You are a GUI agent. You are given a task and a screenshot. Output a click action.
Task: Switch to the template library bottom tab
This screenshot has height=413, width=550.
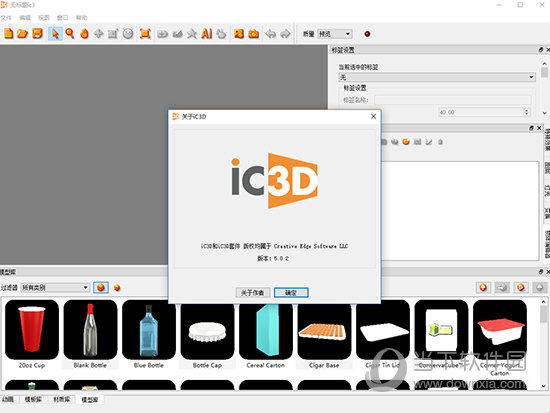pos(33,399)
